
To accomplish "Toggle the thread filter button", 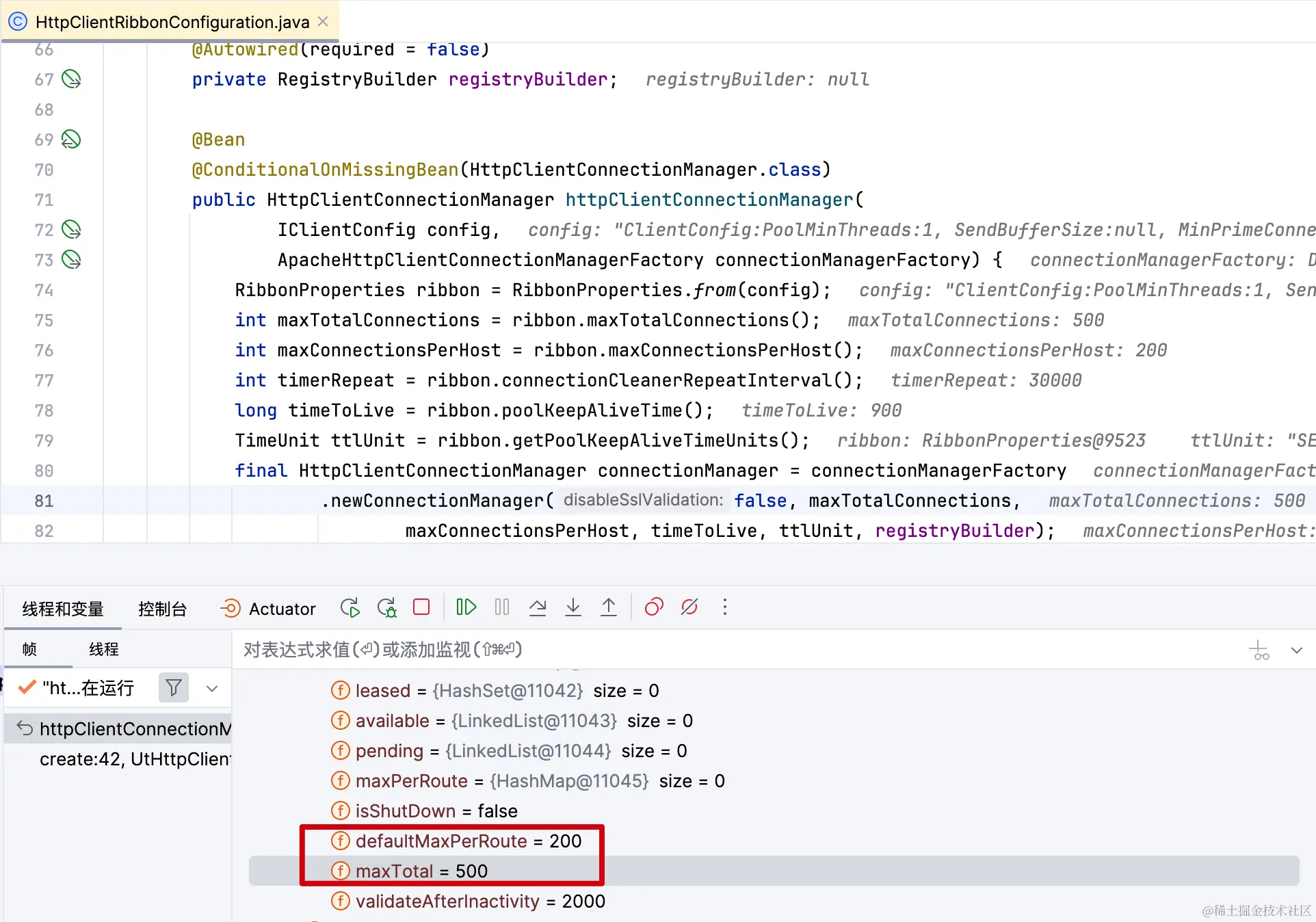I will [x=174, y=687].
